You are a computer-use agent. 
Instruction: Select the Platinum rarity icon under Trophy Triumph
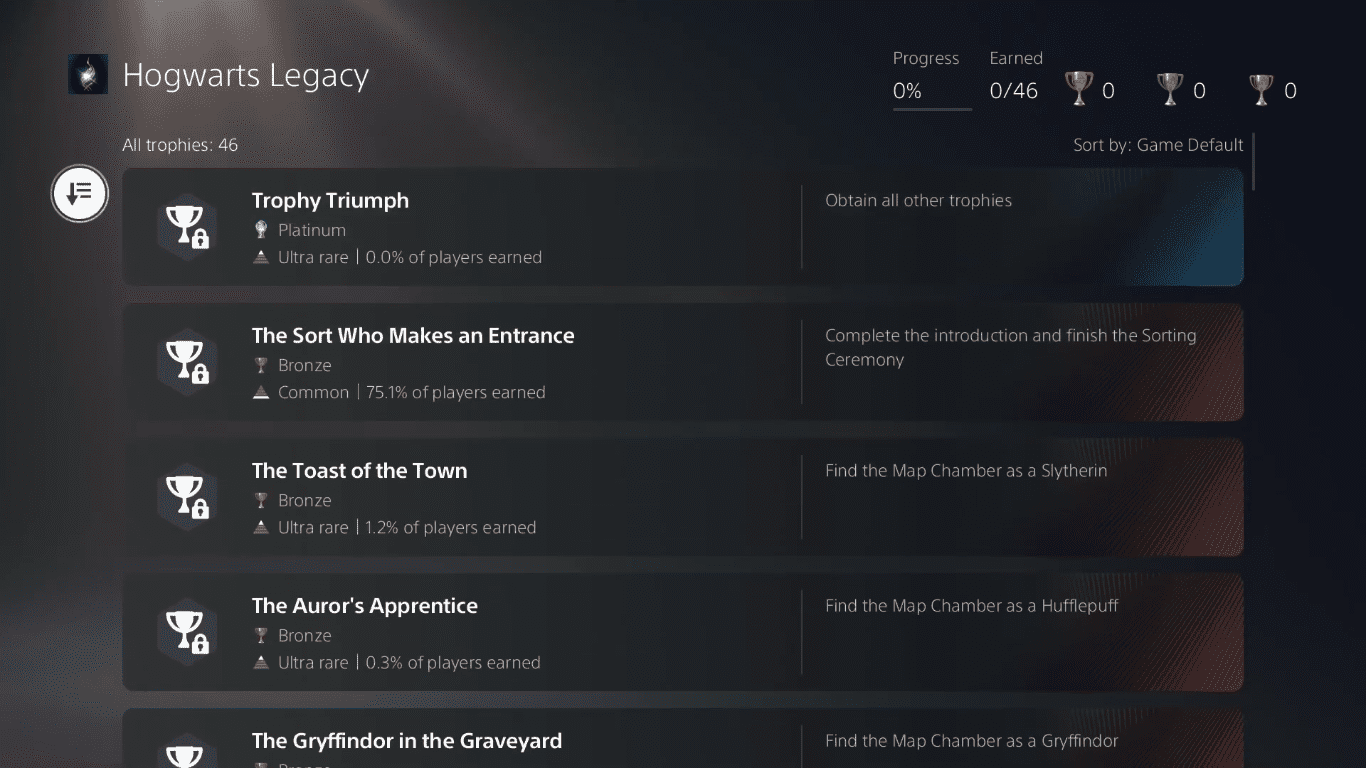click(x=261, y=229)
